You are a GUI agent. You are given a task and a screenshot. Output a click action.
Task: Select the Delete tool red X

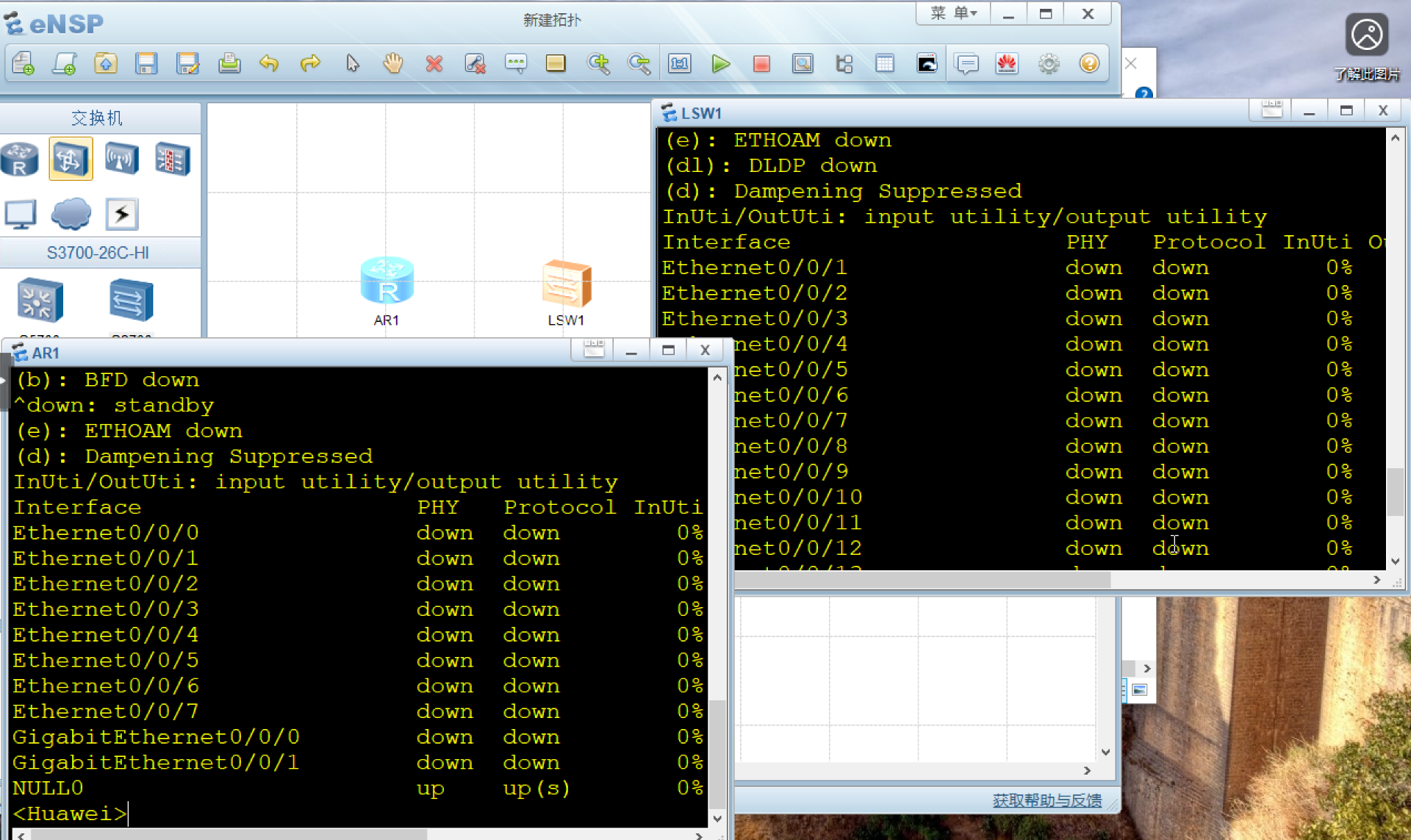tap(434, 65)
